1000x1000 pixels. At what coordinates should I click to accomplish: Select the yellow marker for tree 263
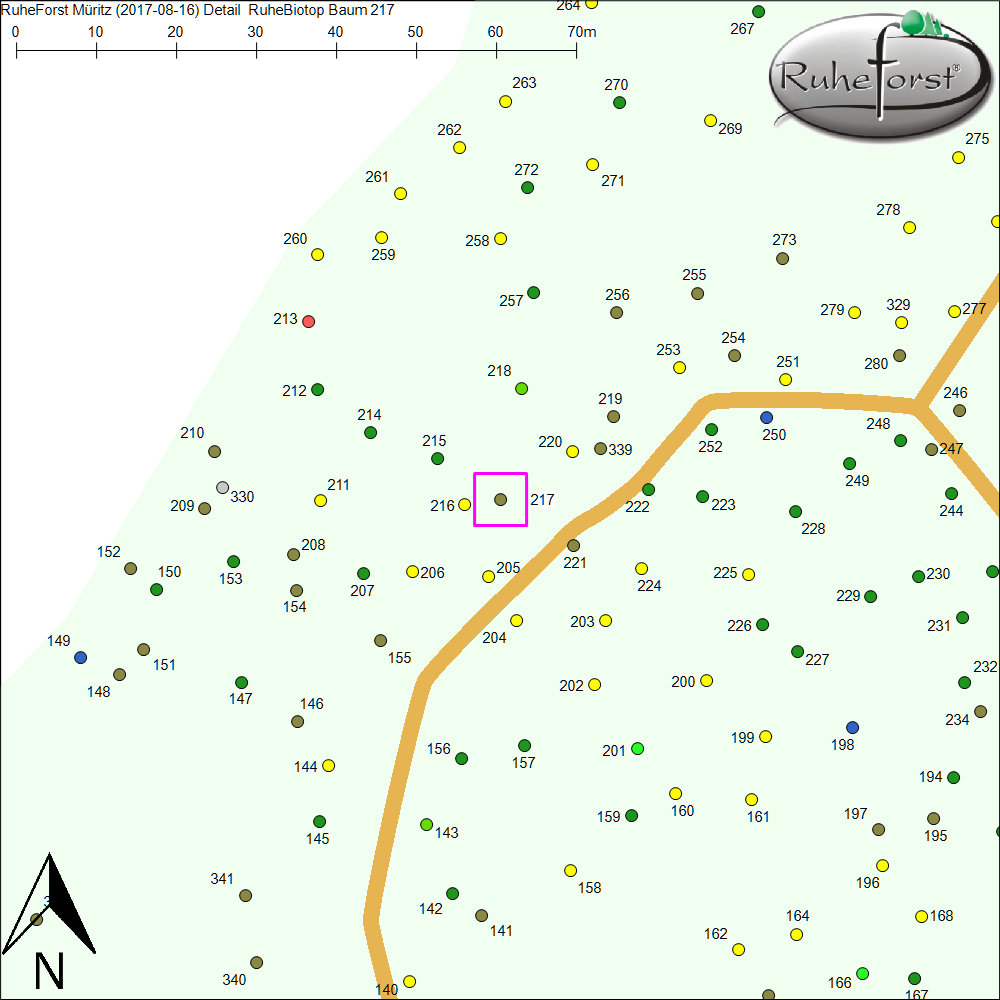click(x=506, y=102)
